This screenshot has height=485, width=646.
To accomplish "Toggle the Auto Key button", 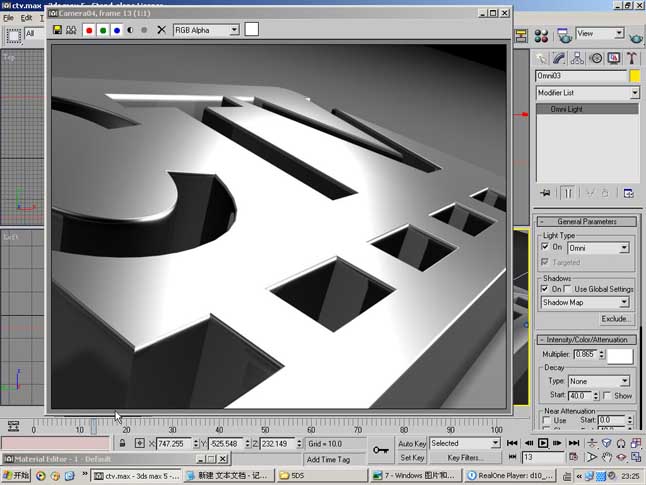I will point(412,443).
